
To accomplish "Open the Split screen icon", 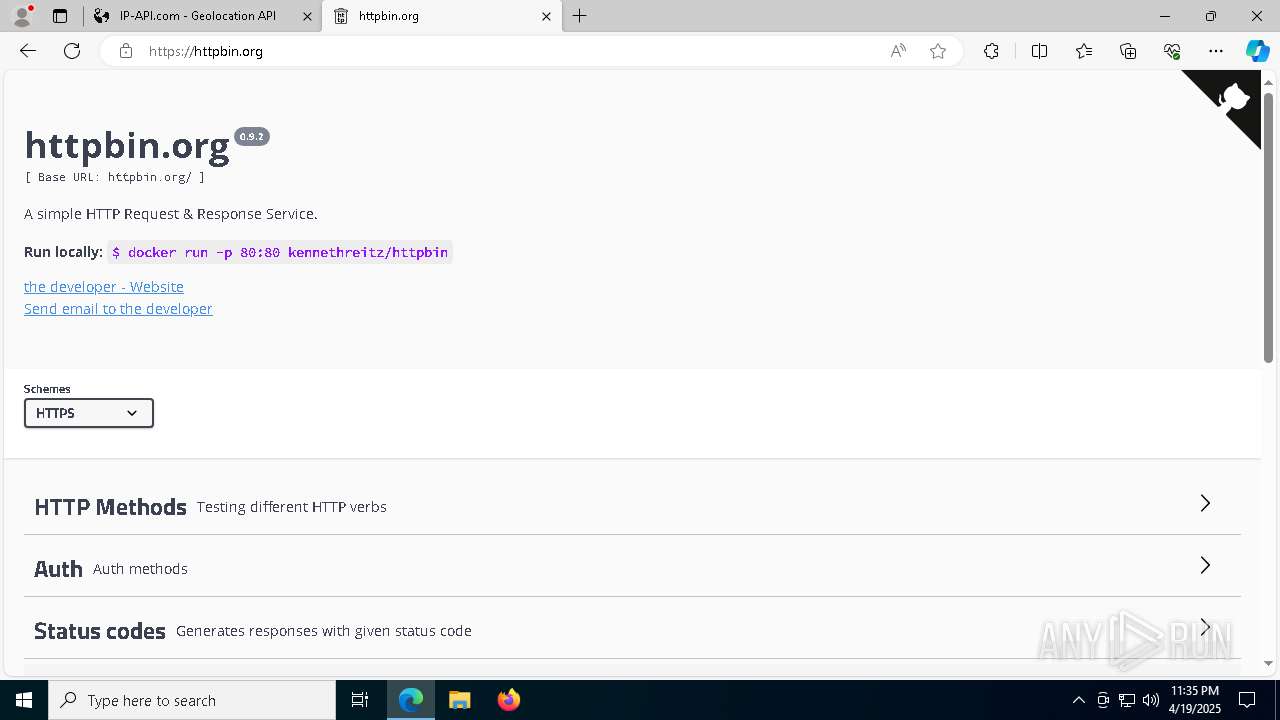I will [1039, 51].
